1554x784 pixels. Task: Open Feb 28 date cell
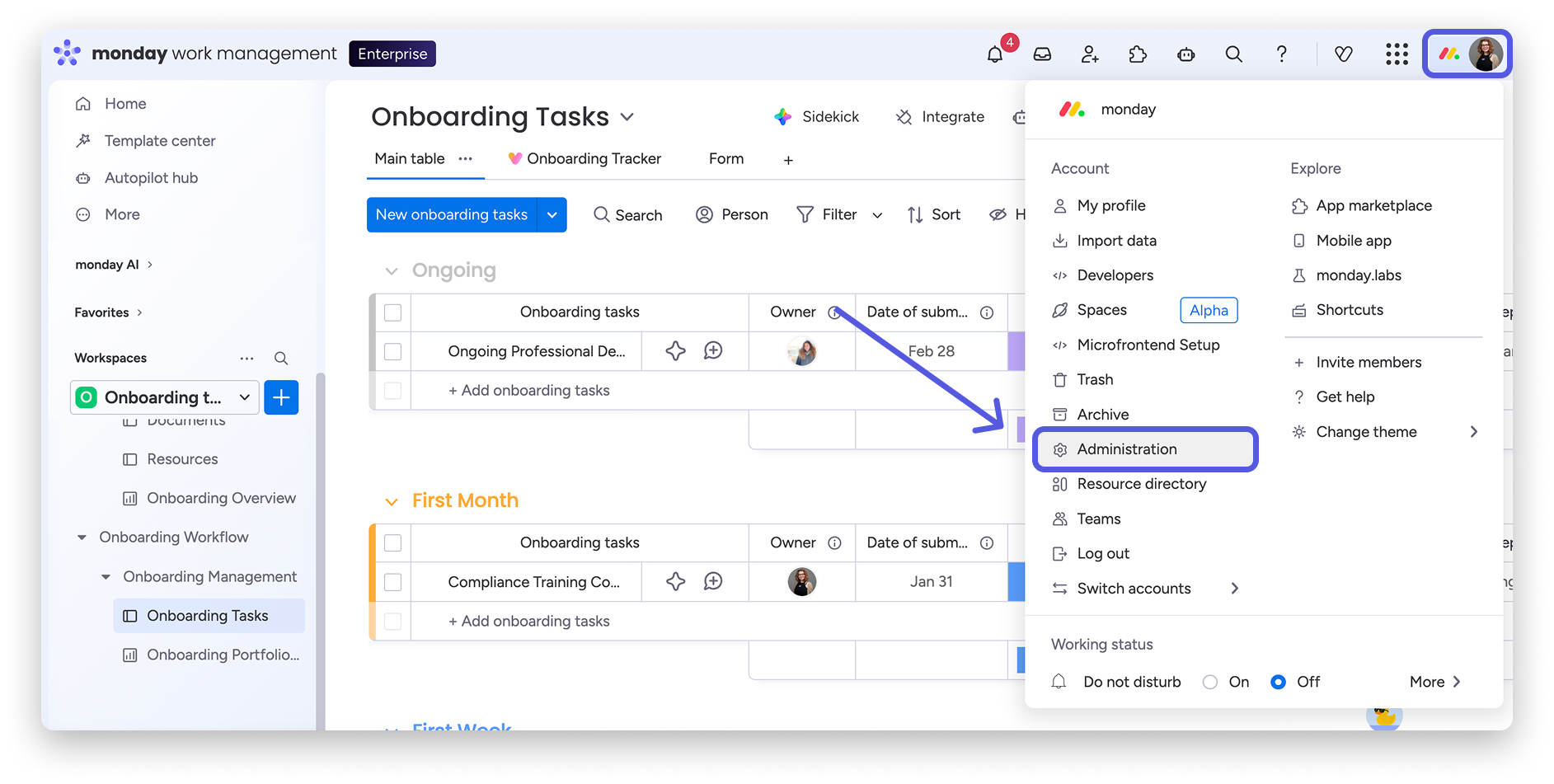tap(932, 351)
